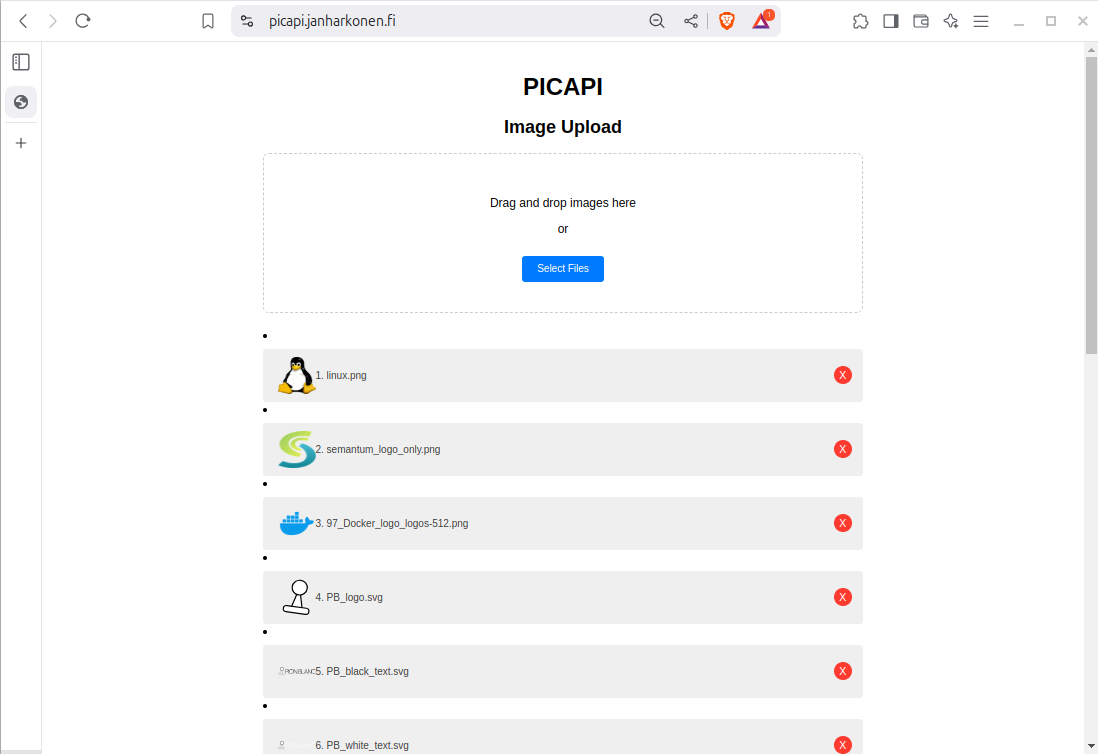Remove semantum_logo_only.png with its red X
Viewport: 1098px width, 754px height.
click(x=842, y=449)
